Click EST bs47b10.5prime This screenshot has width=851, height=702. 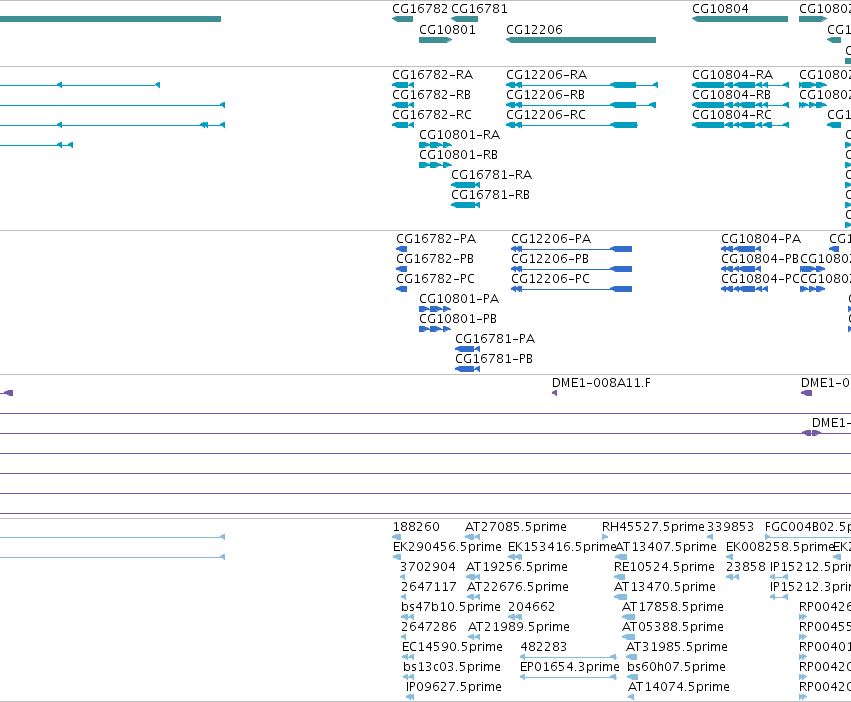450,607
